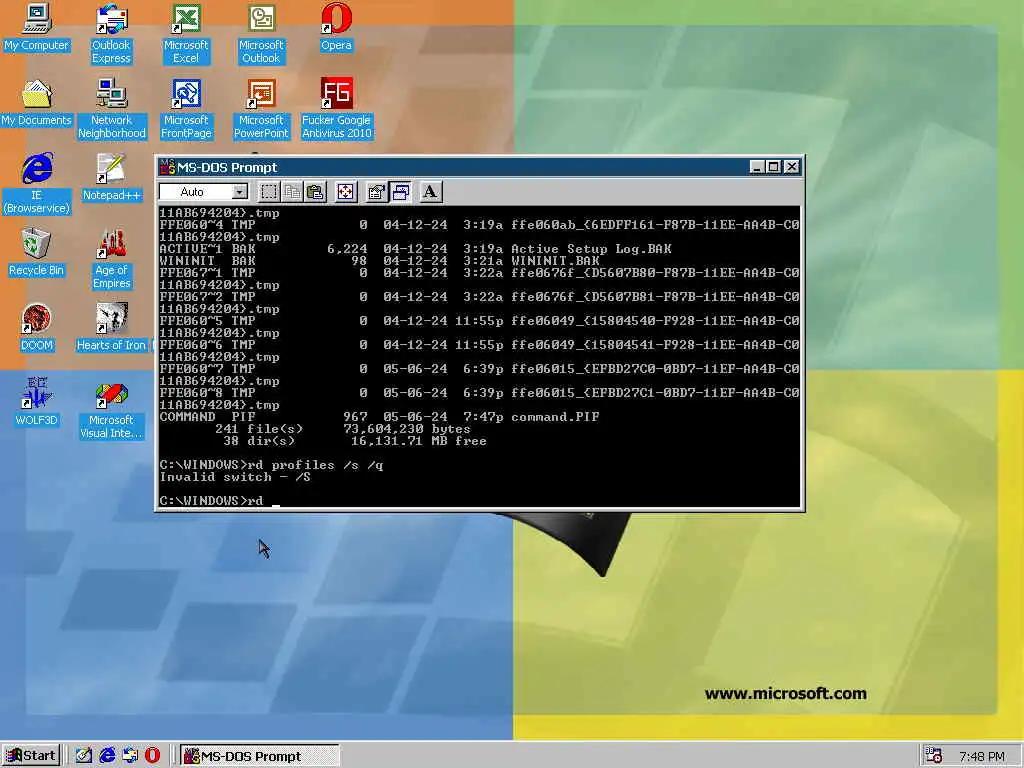The width and height of the screenshot is (1024, 768).
Task: Launch Opera from quick launch bar
Action: pyautogui.click(x=152, y=756)
